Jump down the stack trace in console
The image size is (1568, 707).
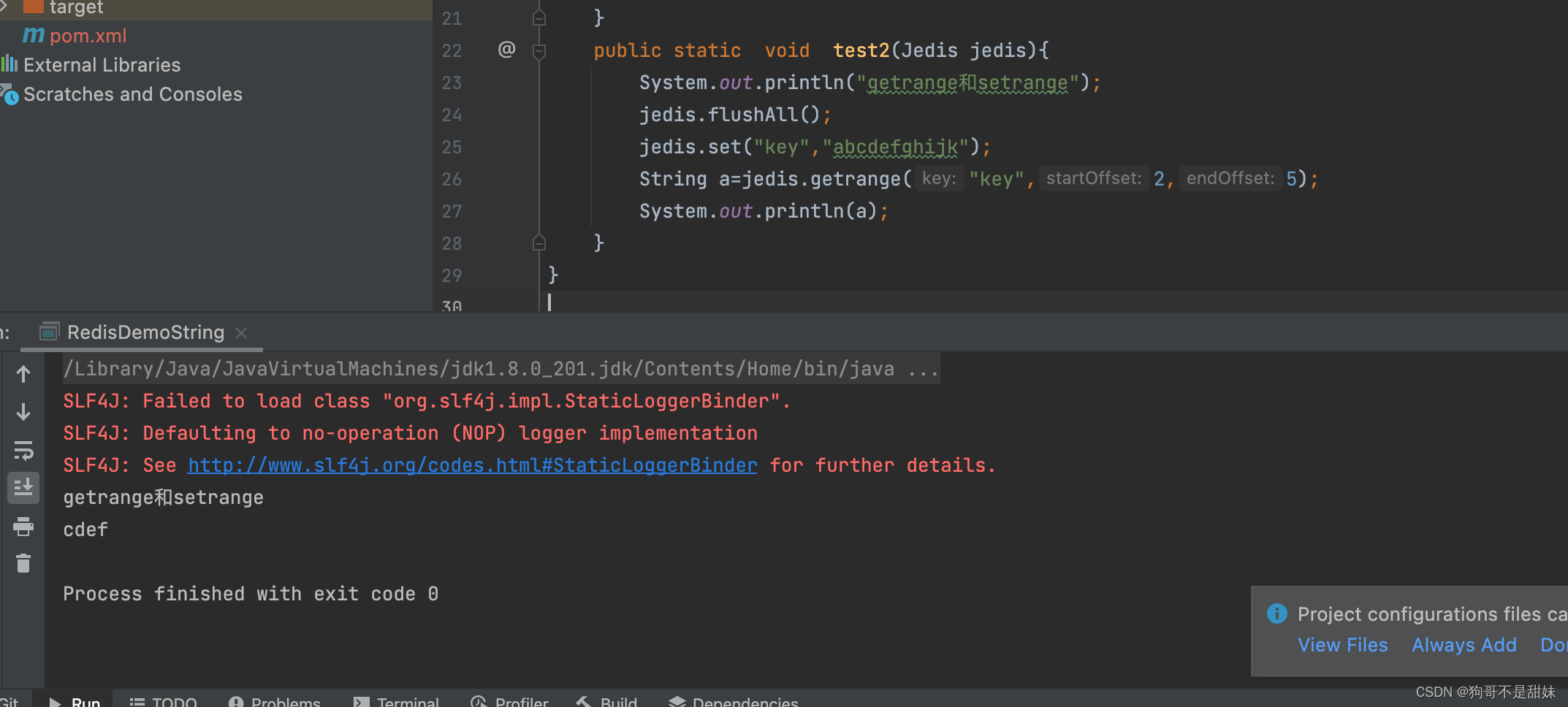click(23, 412)
